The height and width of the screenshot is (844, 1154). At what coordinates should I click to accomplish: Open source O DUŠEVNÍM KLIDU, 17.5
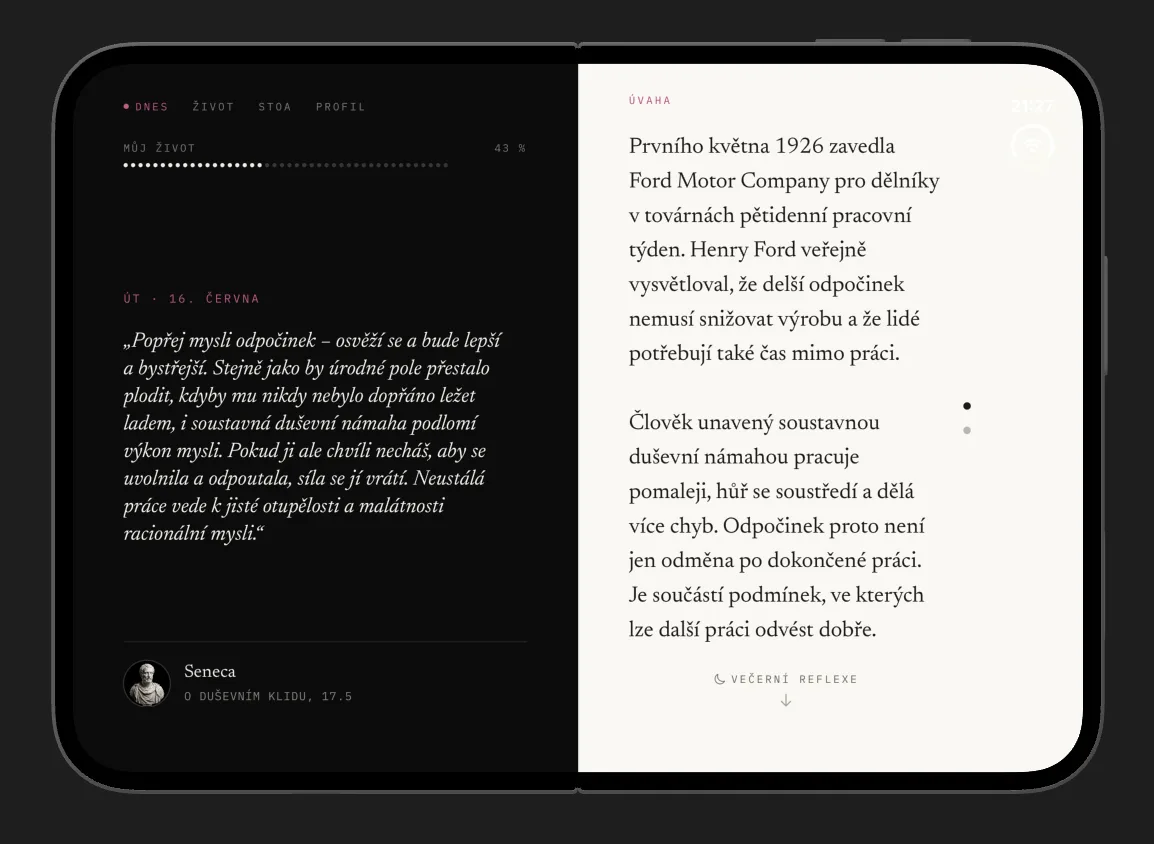[268, 696]
